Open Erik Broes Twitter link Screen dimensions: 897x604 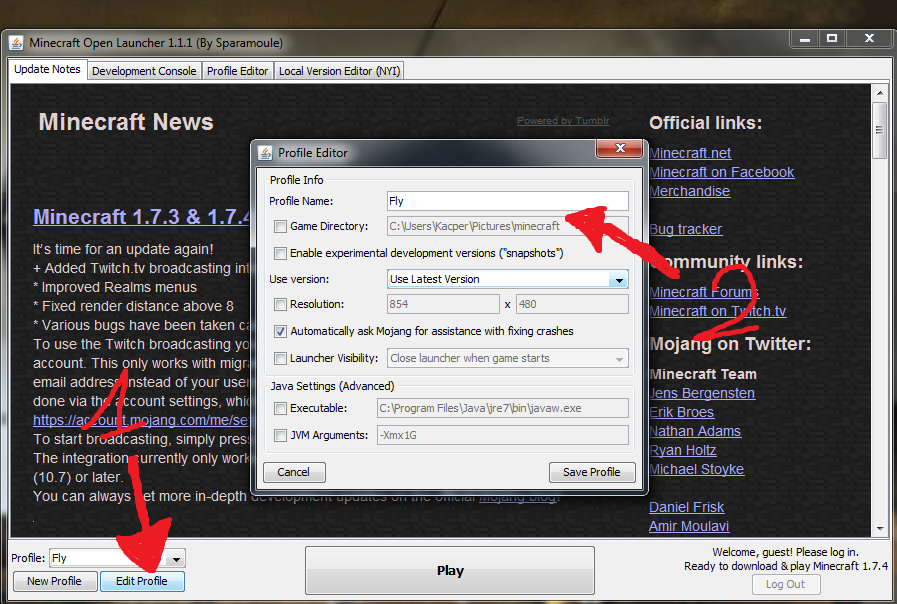[682, 412]
